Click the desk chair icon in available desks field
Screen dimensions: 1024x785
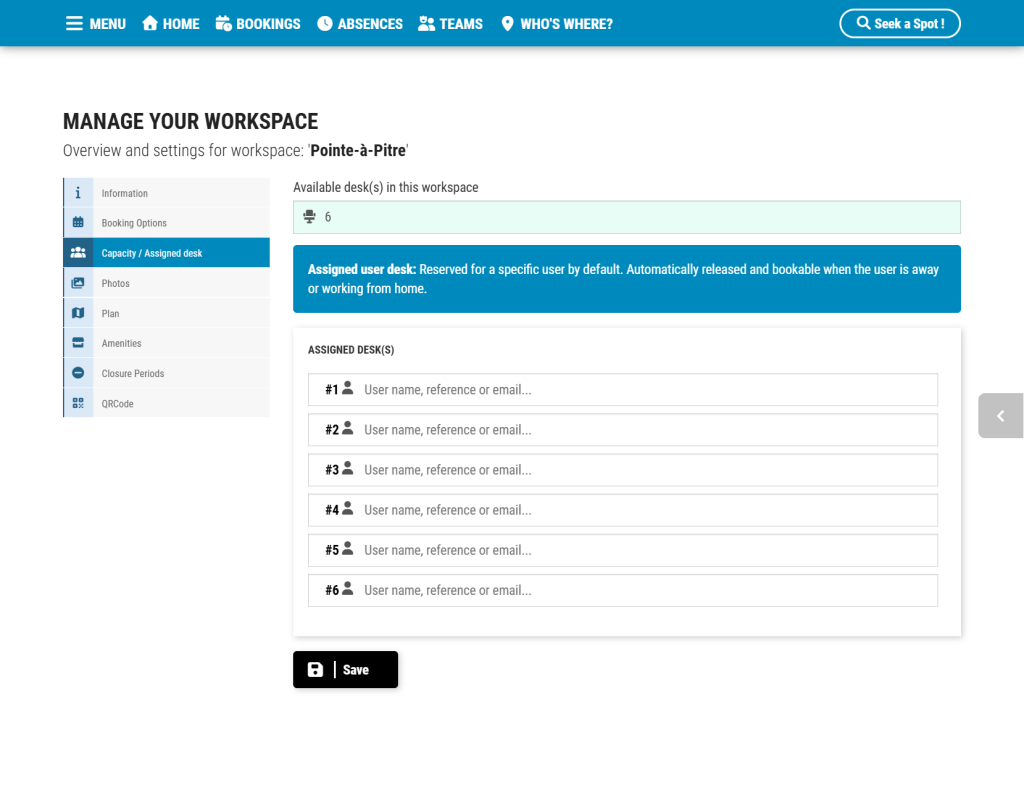pyautogui.click(x=310, y=217)
